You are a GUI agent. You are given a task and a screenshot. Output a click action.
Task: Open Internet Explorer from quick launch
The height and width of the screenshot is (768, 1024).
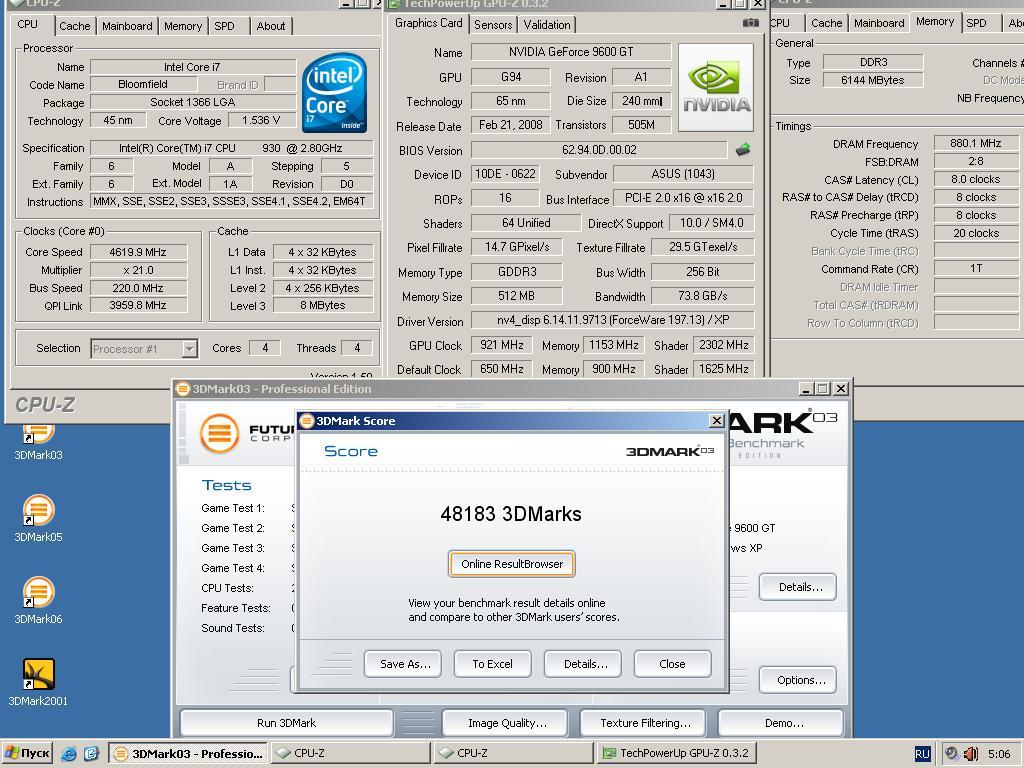68,754
